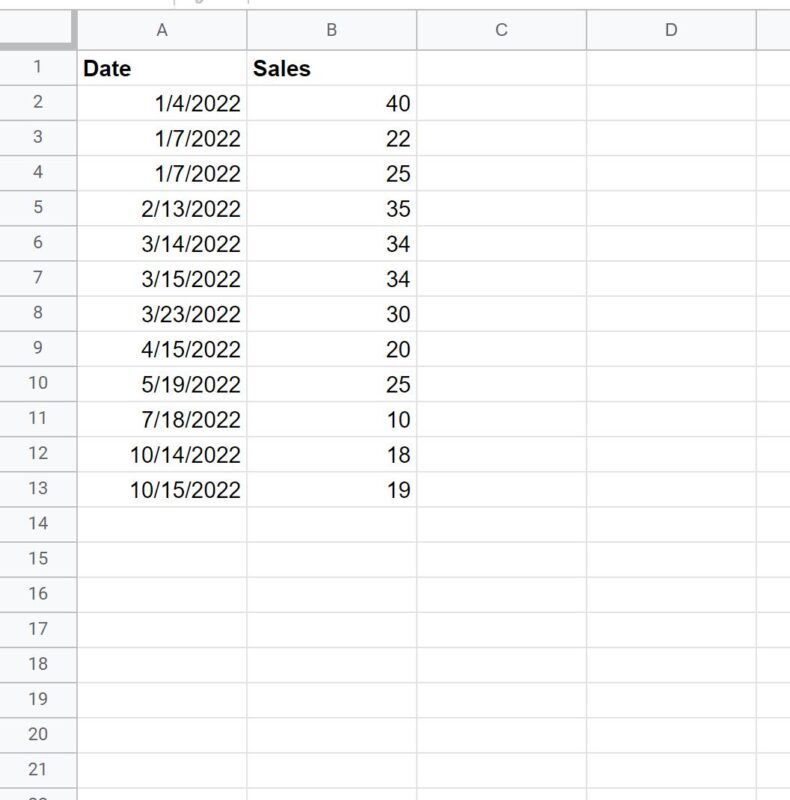Screen dimensions: 790x800
Task: Select cell containing 7/18/2022
Action: (x=162, y=420)
